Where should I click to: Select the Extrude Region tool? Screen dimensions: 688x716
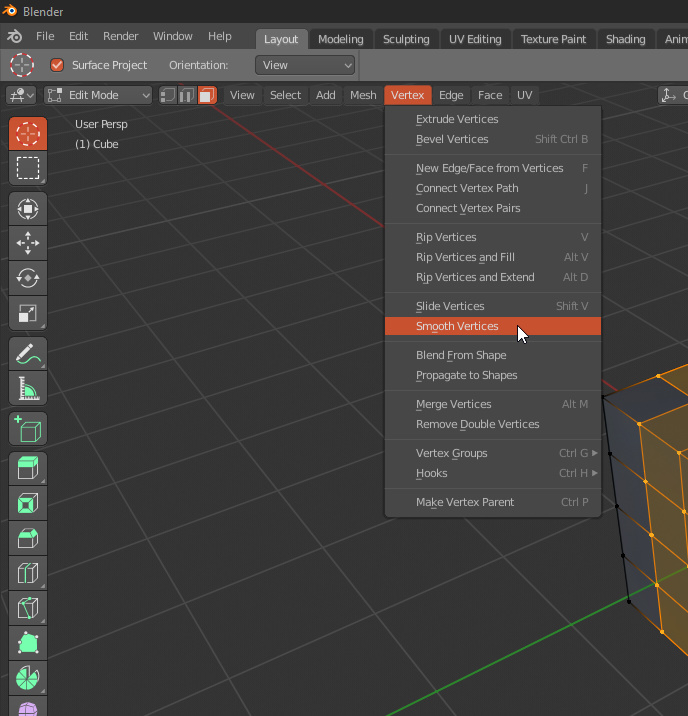click(28, 469)
